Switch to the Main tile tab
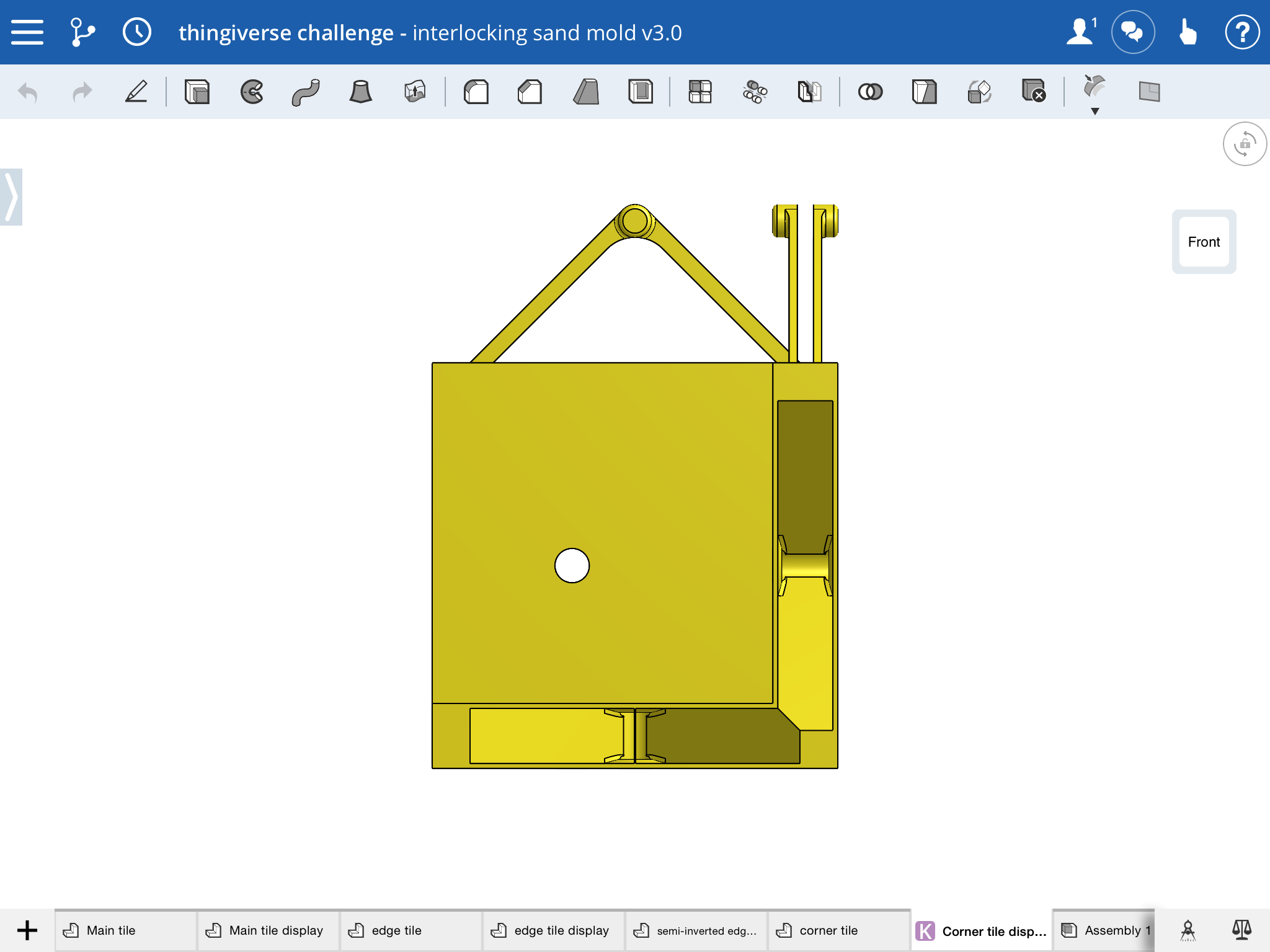The image size is (1270, 952). coord(126,930)
